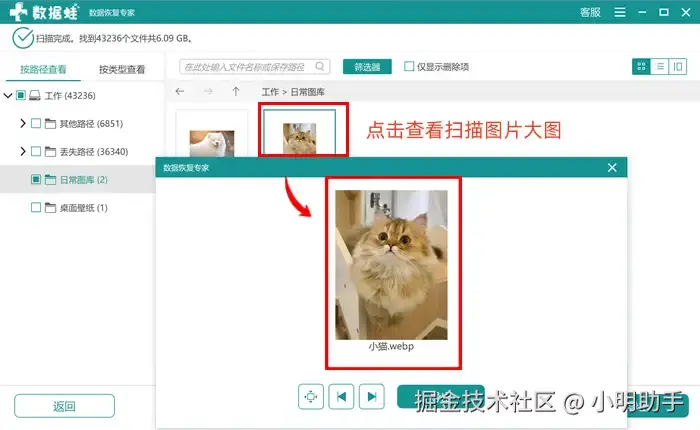Click the folder icon beside 丢失路径

(x=50, y=152)
